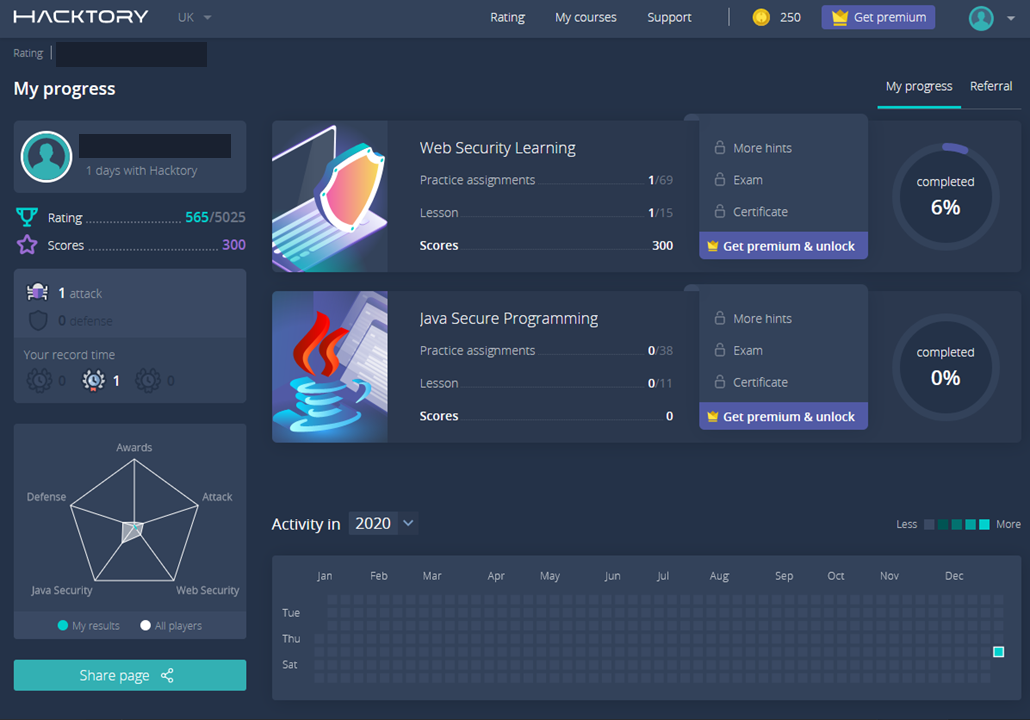Screen dimensions: 1030x720
Task: Click the gold coin icon
Action: 761,18
